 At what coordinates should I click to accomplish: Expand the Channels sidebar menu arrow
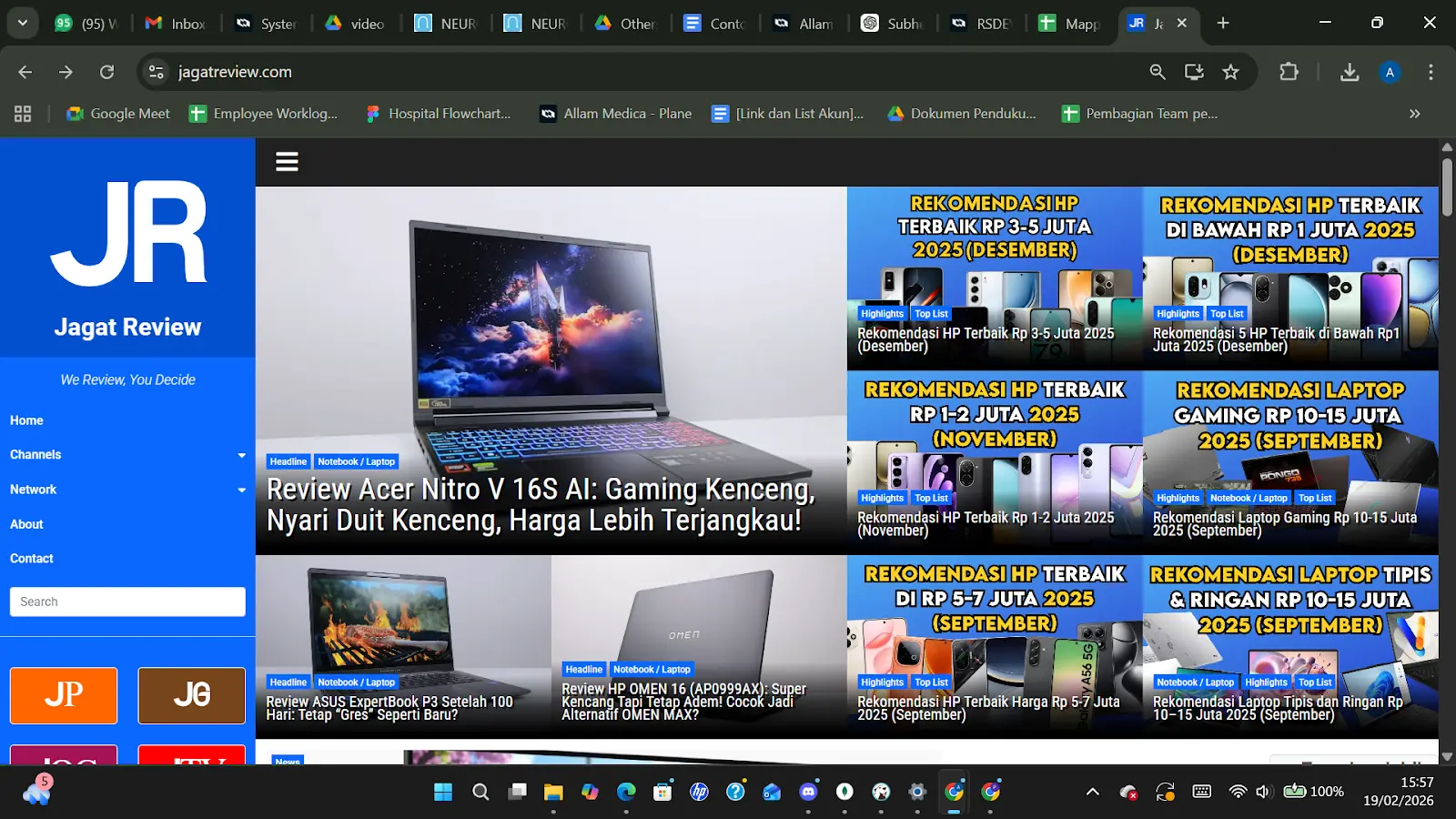pos(241,455)
